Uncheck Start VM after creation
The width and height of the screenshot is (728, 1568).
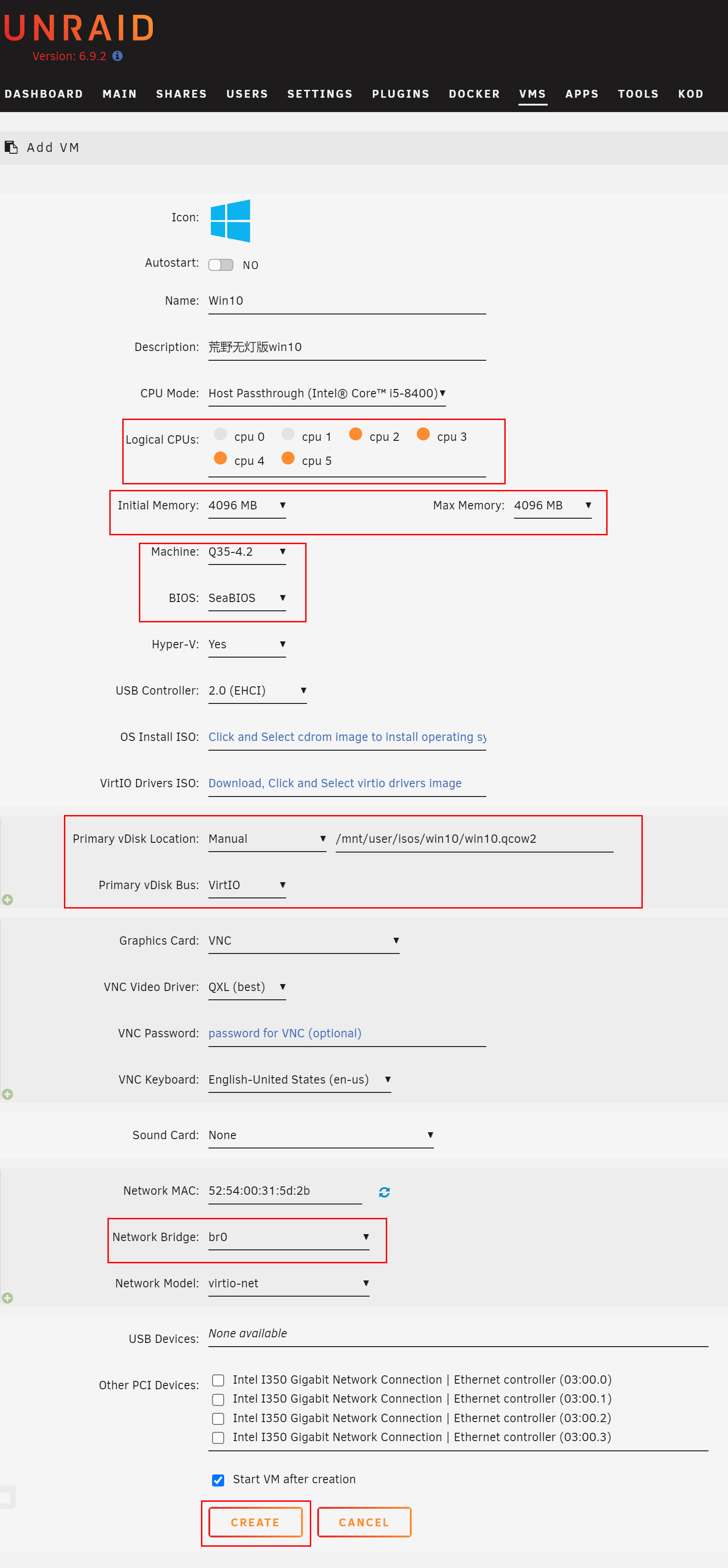[218, 1480]
